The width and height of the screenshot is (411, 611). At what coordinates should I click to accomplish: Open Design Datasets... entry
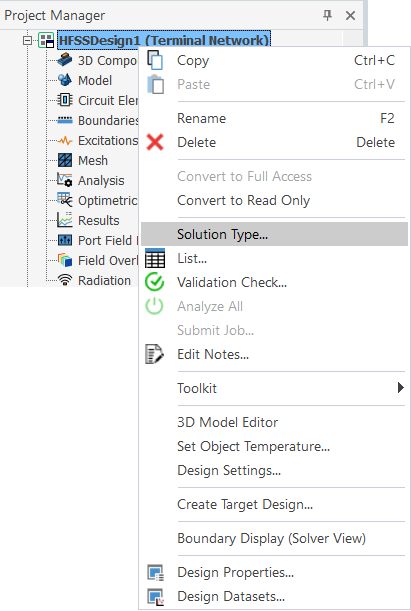pos(274,596)
